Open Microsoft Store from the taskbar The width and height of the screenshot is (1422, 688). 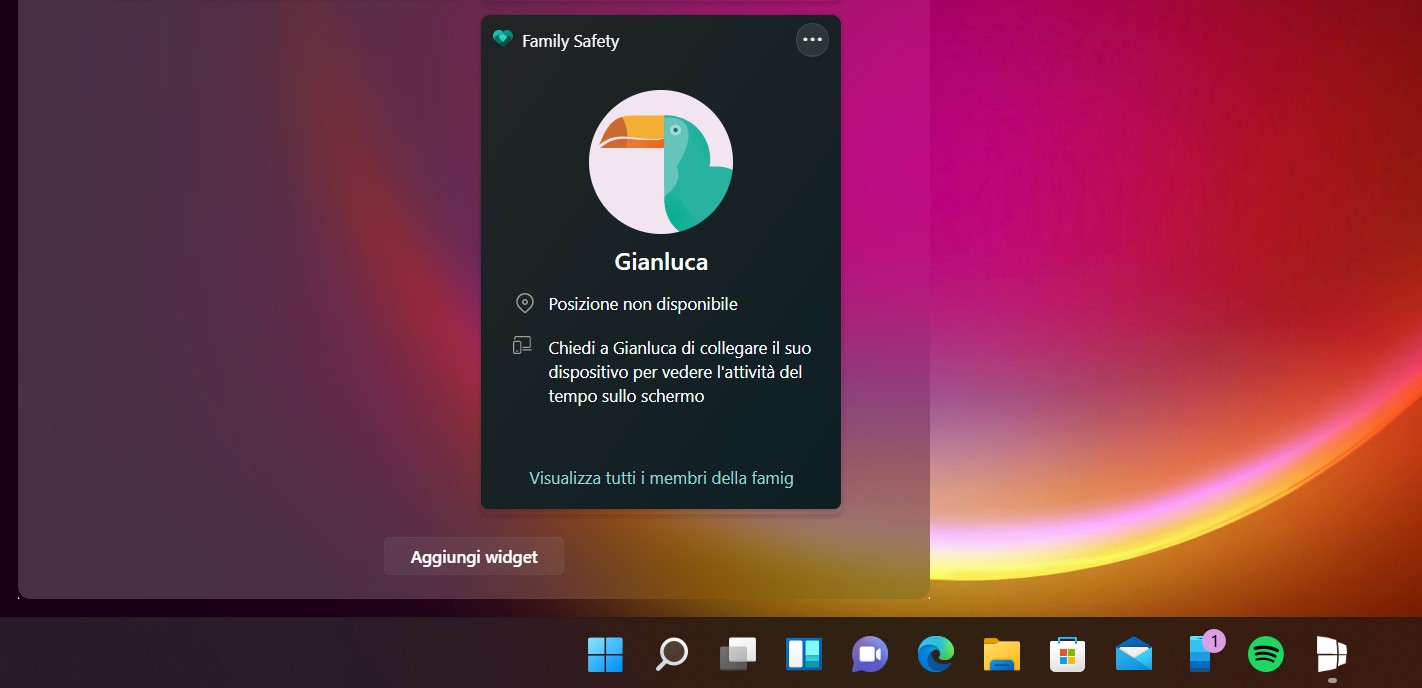click(1067, 655)
